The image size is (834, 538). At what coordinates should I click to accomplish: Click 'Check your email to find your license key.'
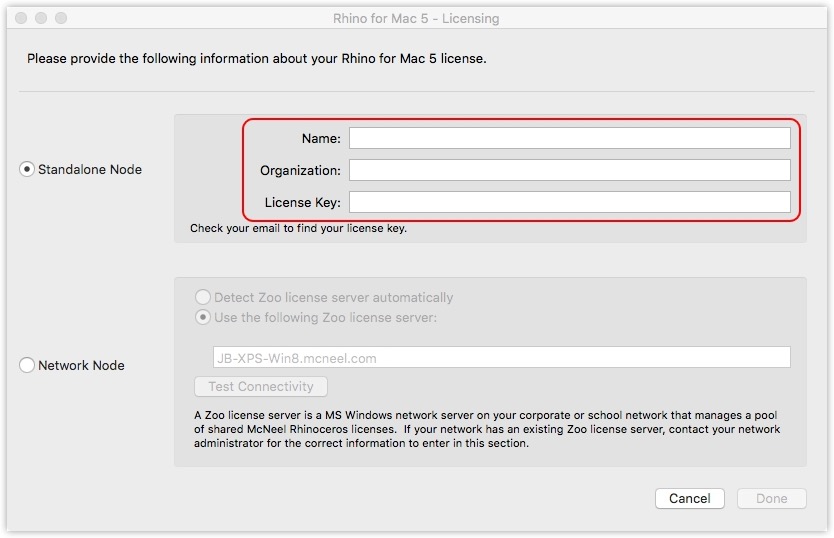[298, 228]
